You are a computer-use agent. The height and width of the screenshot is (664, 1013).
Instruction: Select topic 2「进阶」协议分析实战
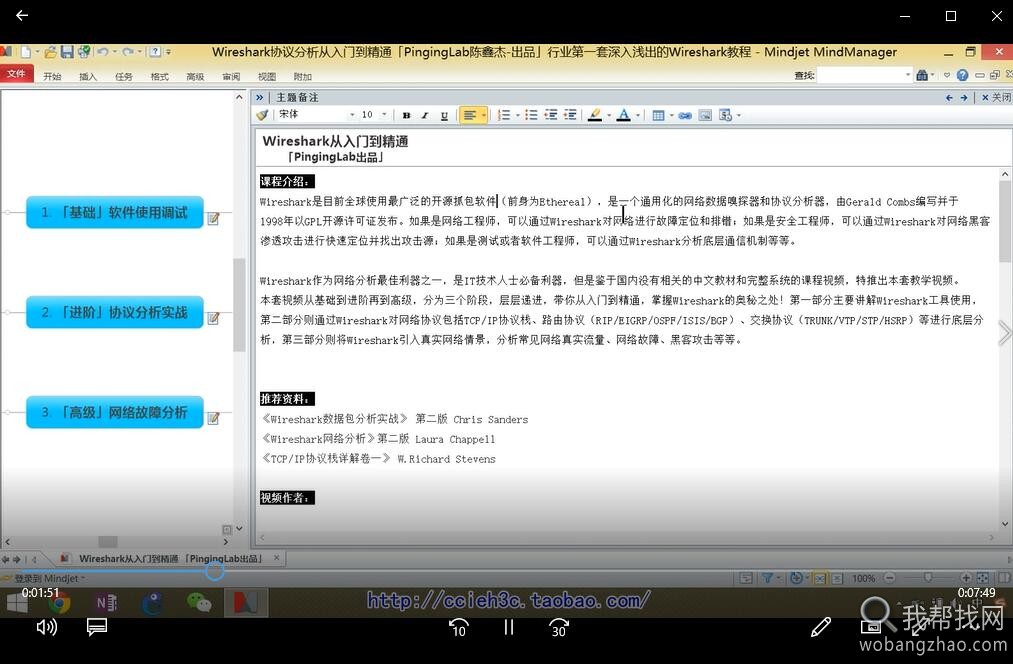point(115,312)
